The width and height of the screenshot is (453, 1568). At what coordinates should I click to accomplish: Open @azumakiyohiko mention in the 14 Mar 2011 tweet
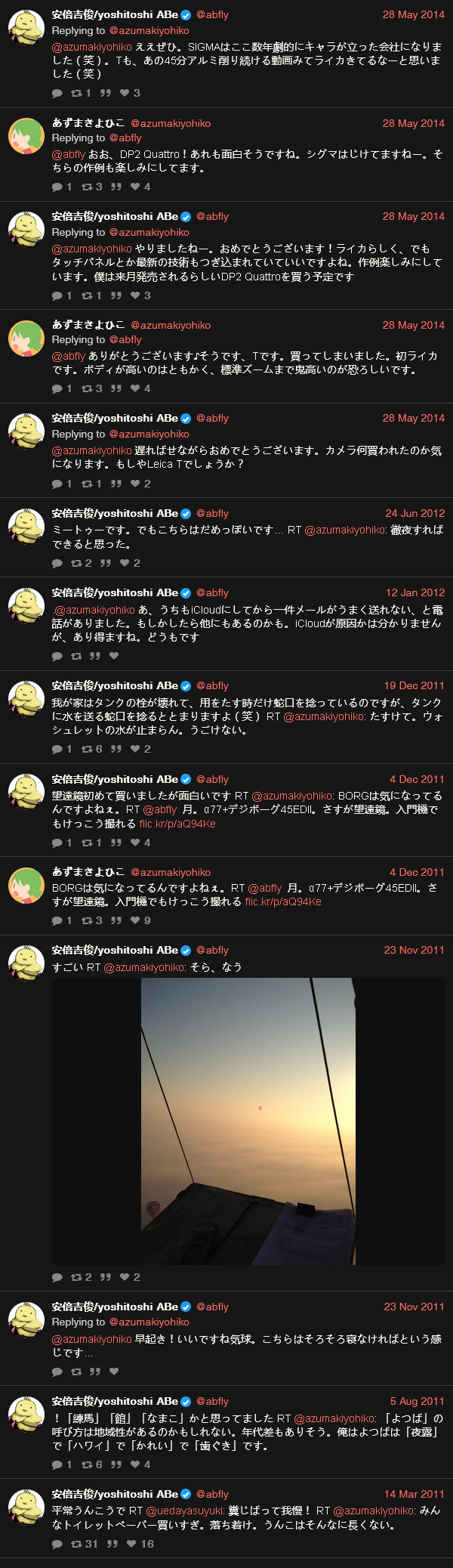click(374, 1511)
